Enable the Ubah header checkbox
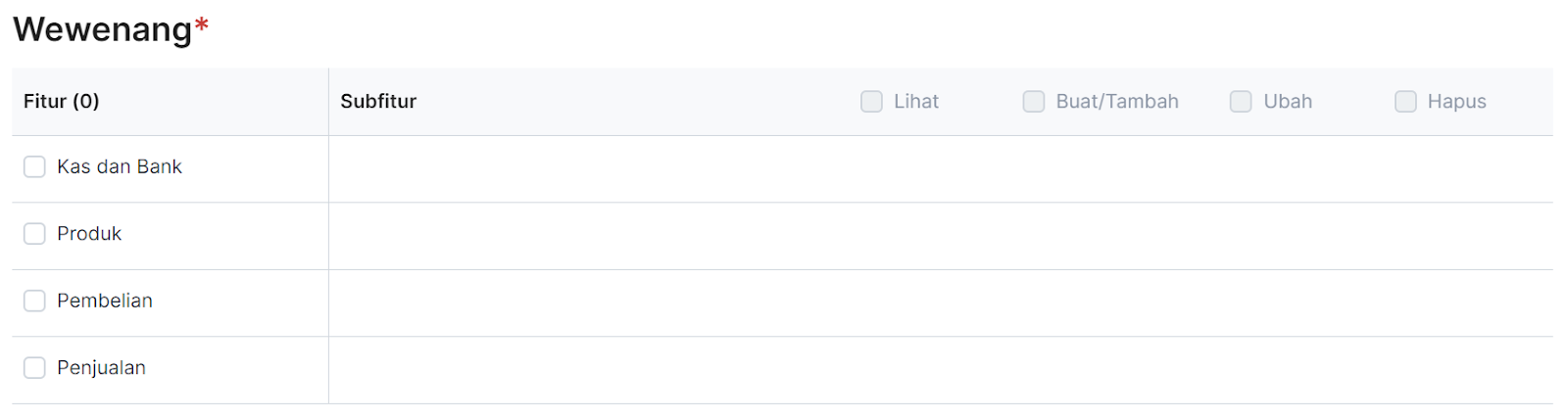This screenshot has height=419, width=1568. click(x=1241, y=102)
